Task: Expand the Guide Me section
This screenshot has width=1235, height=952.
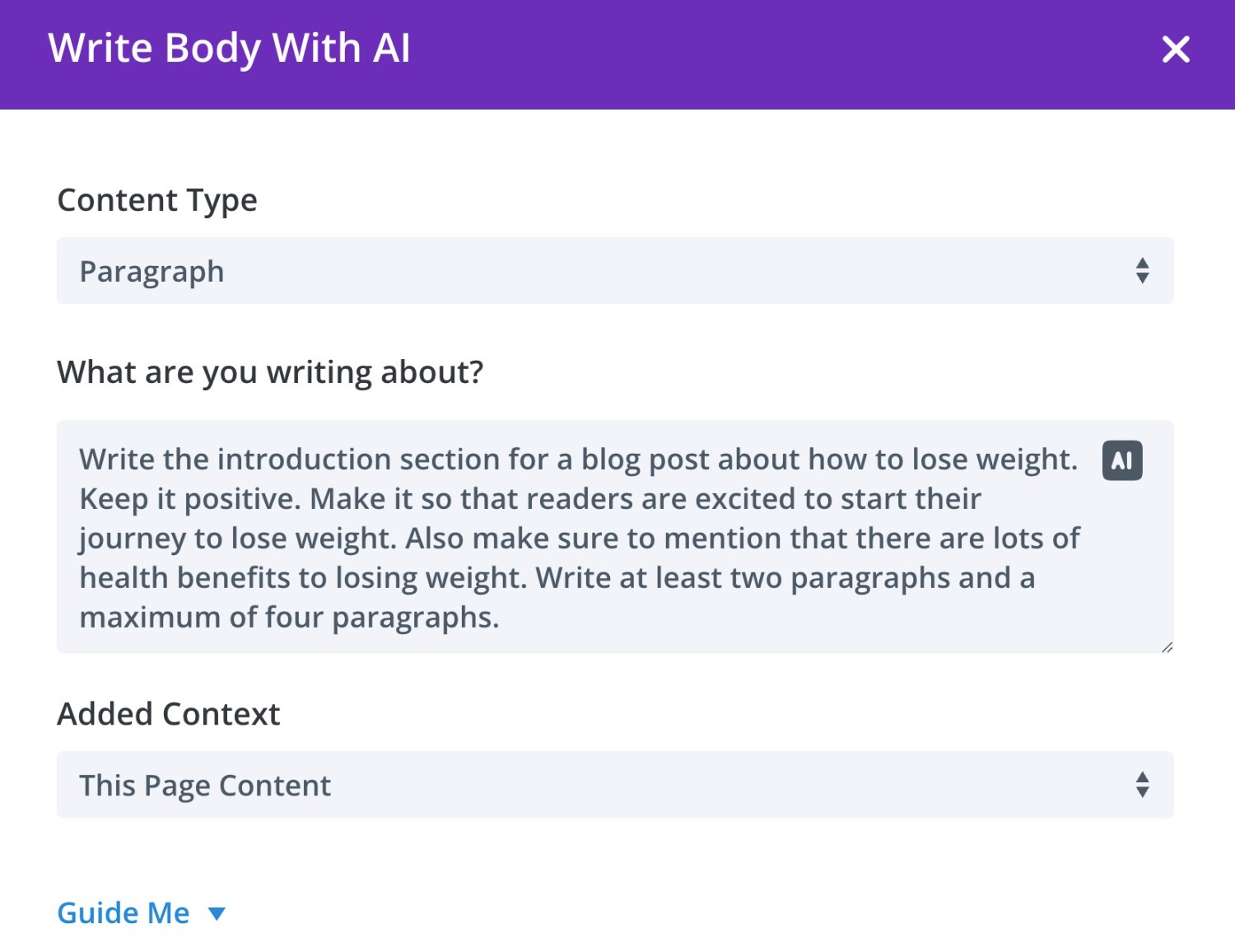Action: point(123,913)
